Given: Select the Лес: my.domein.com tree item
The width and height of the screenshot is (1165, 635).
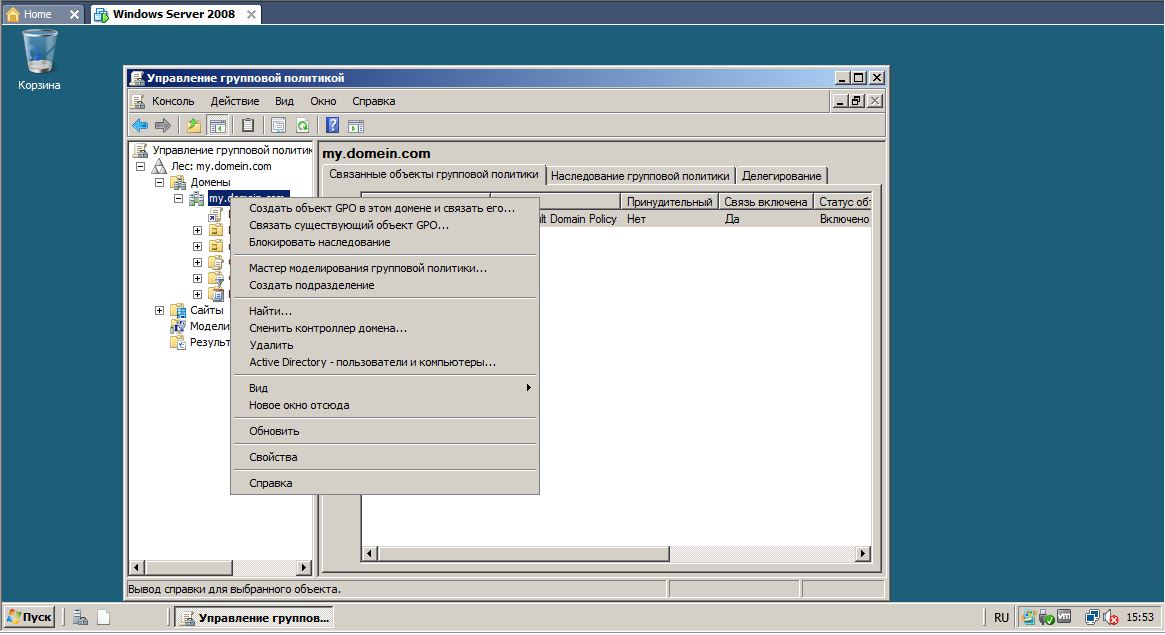Looking at the screenshot, I should coord(221,166).
